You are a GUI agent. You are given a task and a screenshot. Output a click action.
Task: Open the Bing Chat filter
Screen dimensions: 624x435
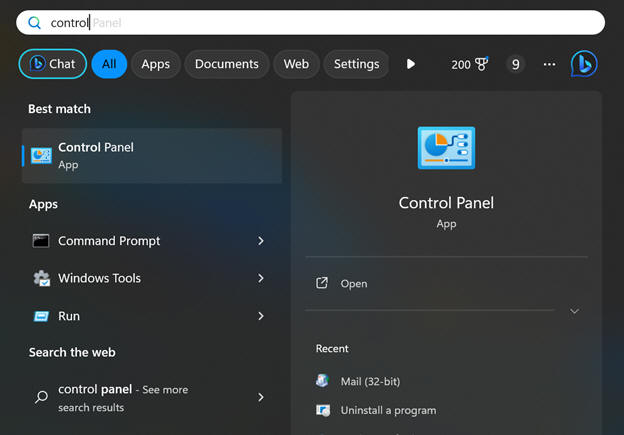coord(53,64)
